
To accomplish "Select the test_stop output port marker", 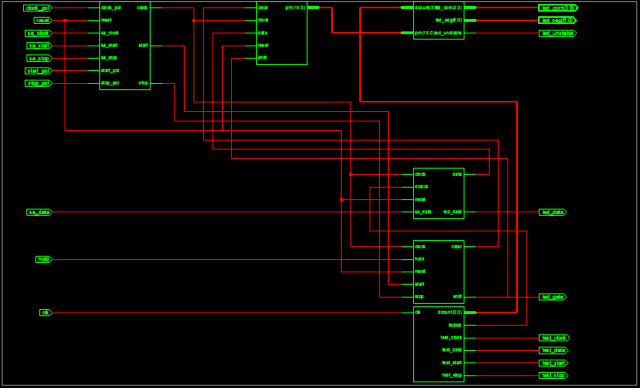I will pos(554,375).
